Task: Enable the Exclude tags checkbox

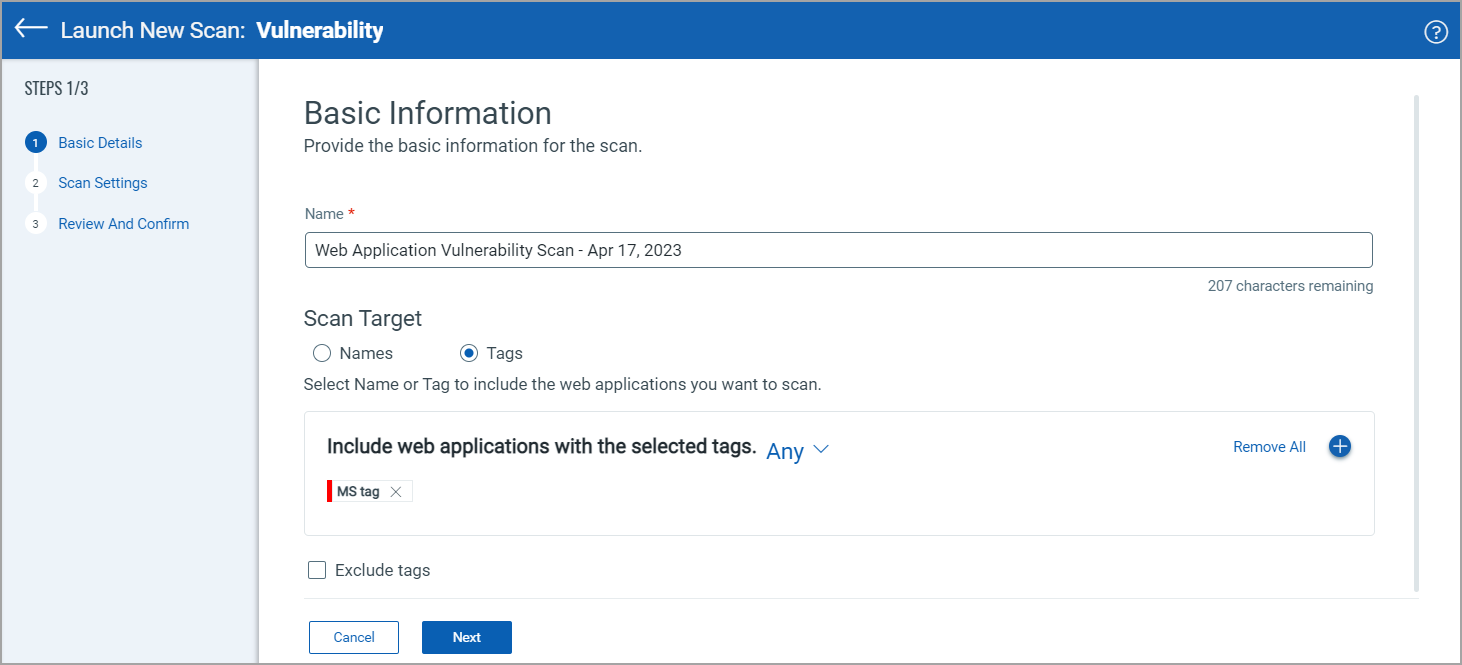Action: tap(317, 570)
